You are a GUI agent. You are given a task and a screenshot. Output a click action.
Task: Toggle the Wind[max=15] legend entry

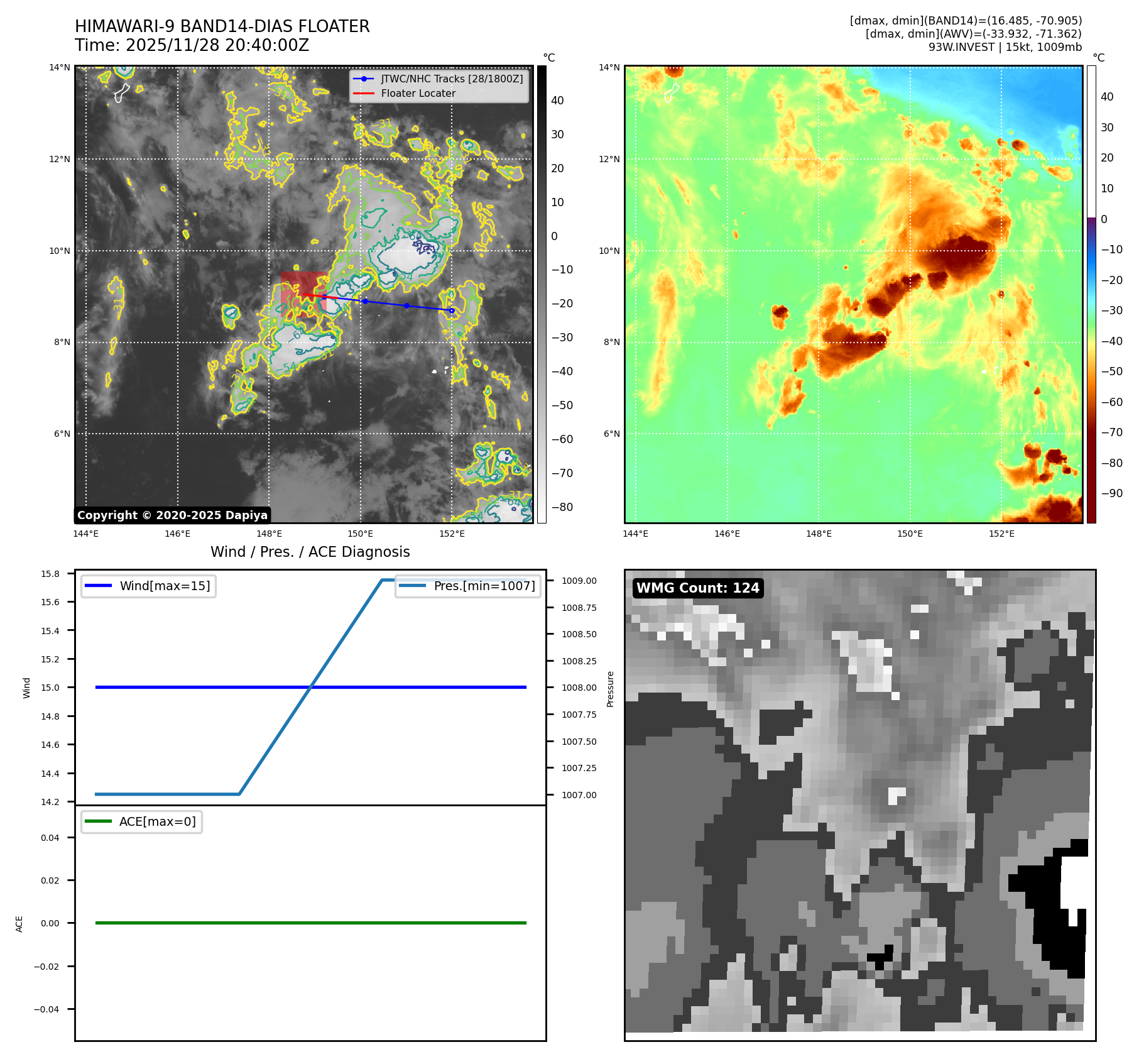point(149,586)
